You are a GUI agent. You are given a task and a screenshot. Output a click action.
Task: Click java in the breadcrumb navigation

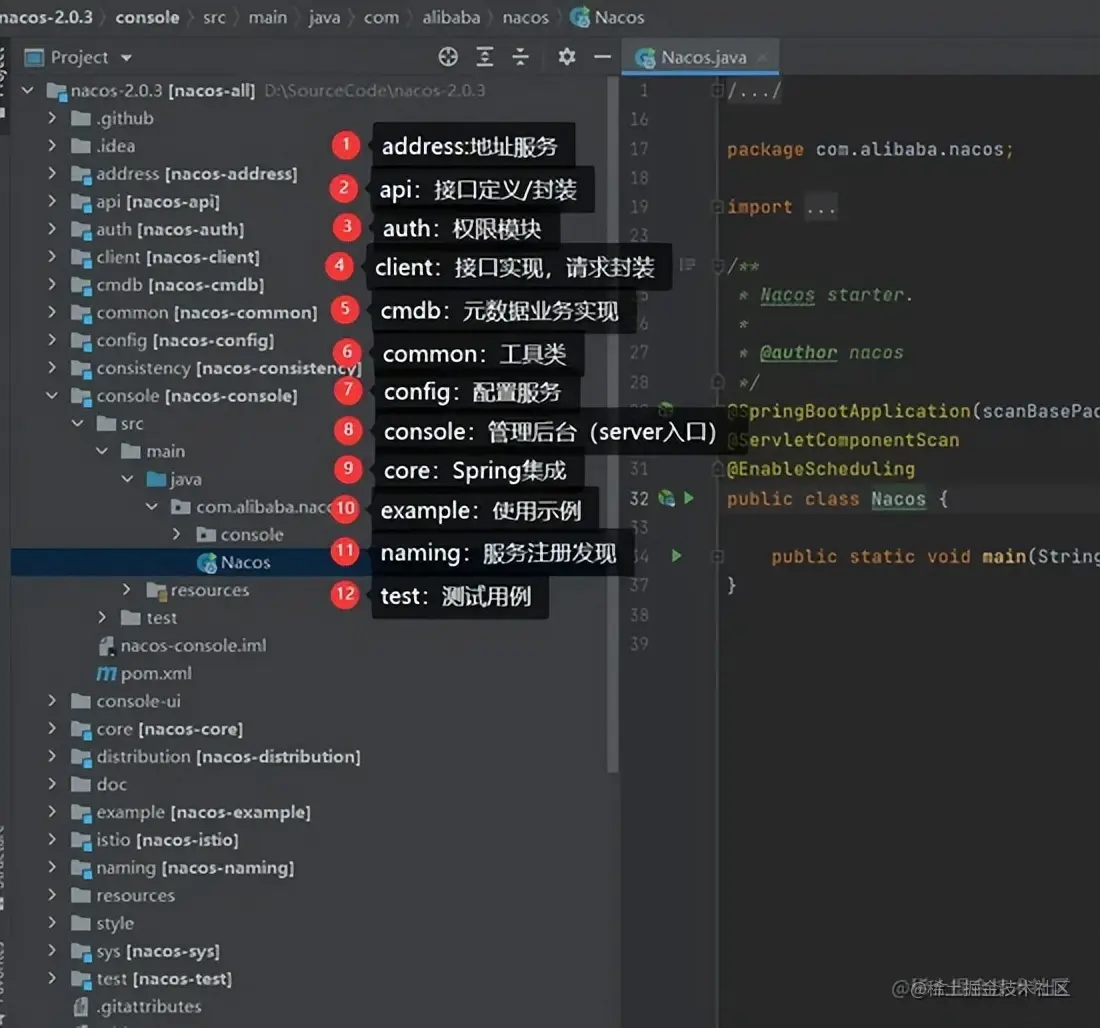click(x=324, y=16)
